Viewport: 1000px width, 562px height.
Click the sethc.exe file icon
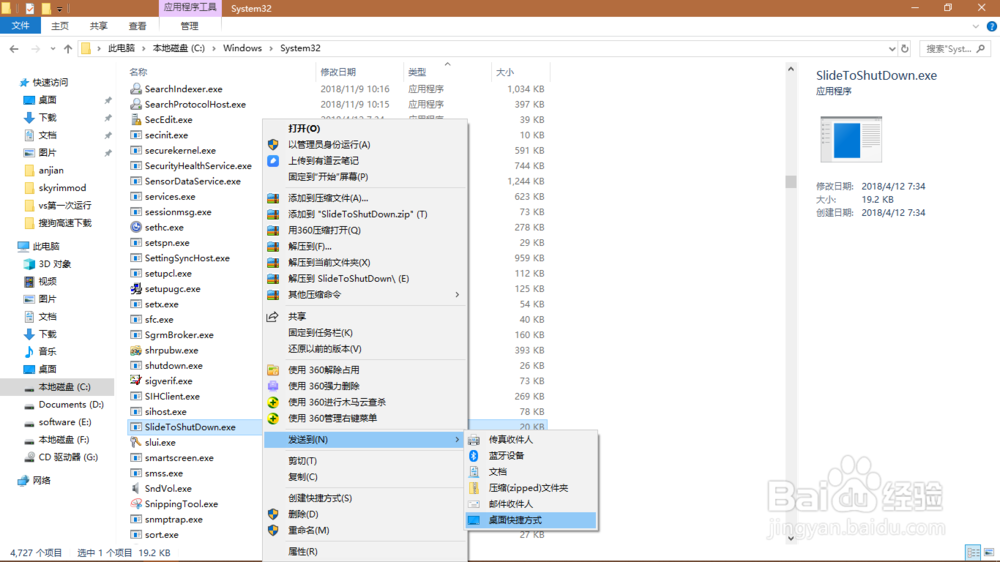136,227
